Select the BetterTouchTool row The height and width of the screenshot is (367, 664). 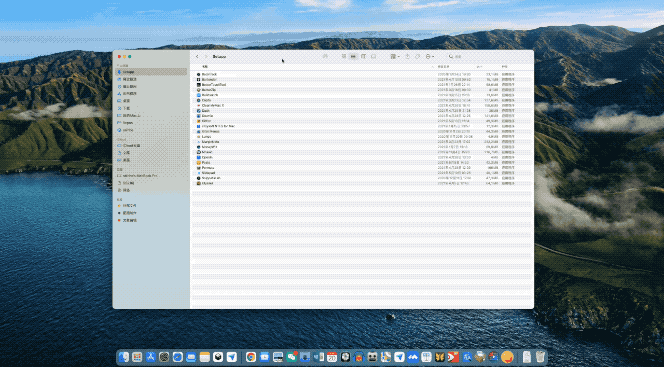(361, 85)
